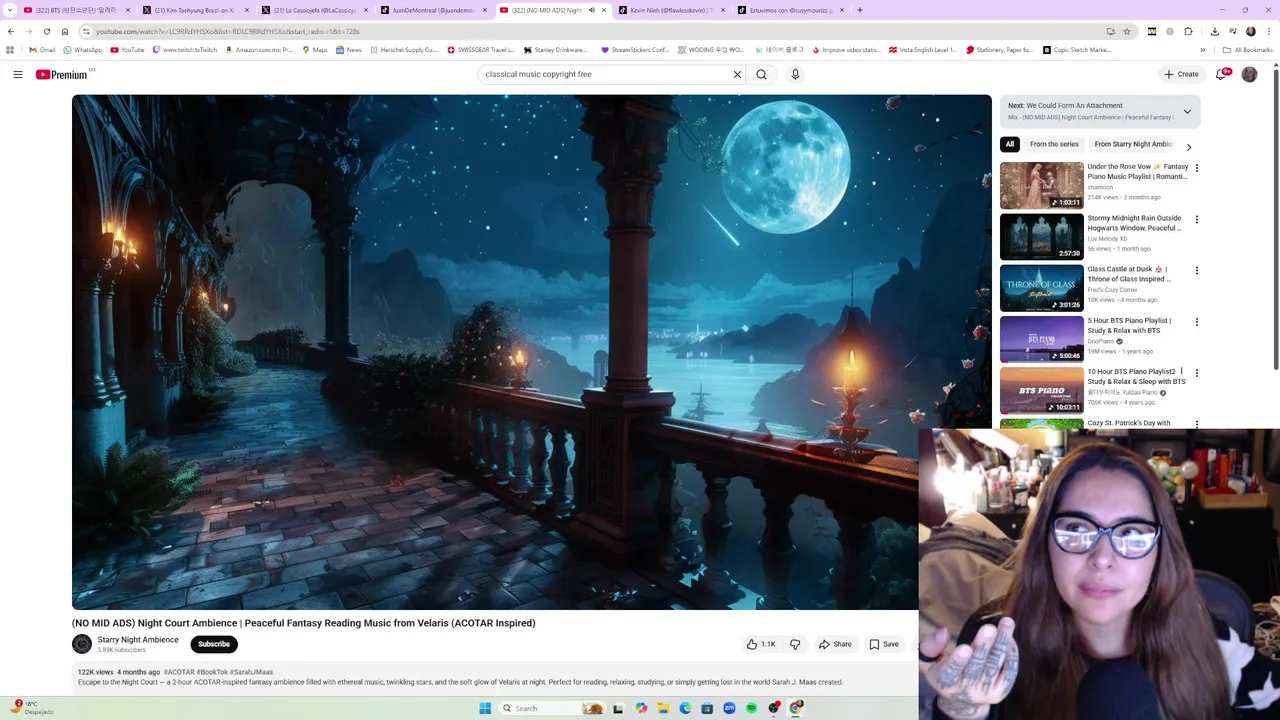Open Zoom from the taskbar
This screenshot has height=720, width=1280.
pyautogui.click(x=729, y=708)
